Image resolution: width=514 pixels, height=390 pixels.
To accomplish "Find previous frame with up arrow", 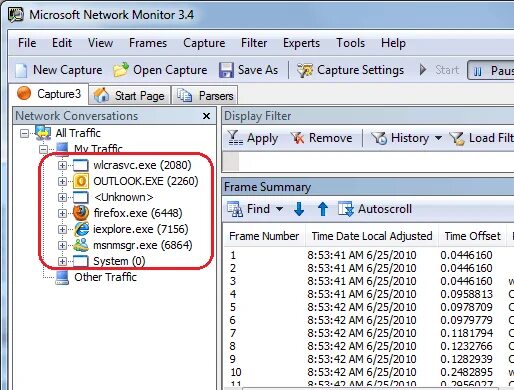I will (x=323, y=209).
